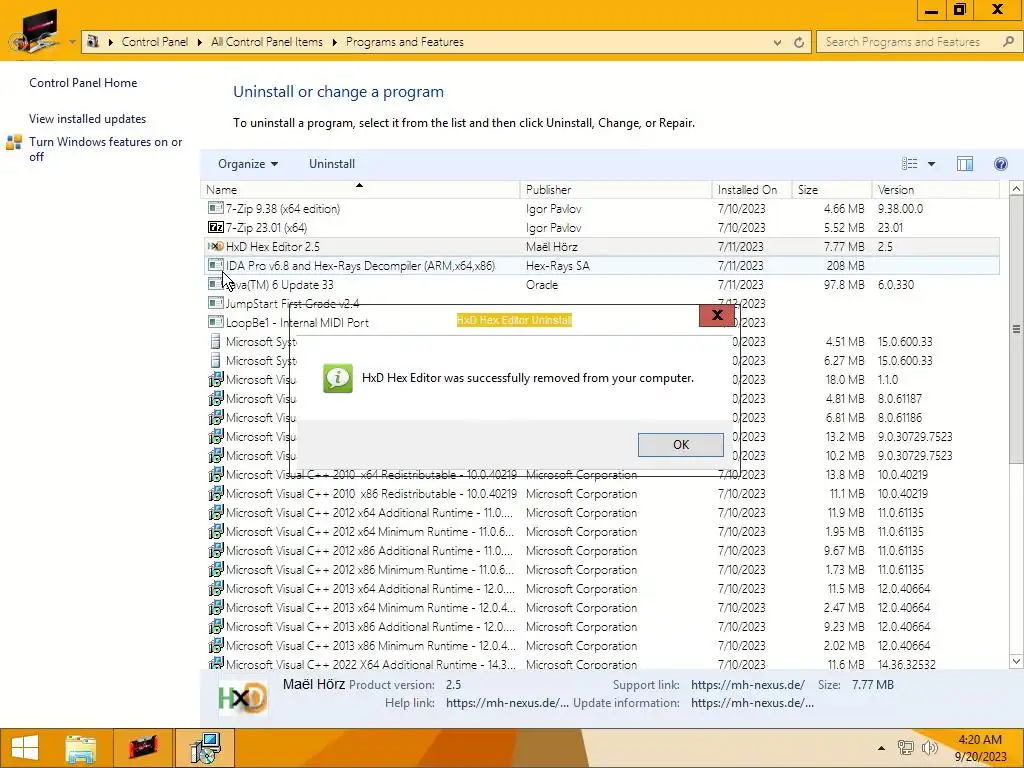Open View installed updates link
This screenshot has height=768, width=1024.
click(x=88, y=119)
